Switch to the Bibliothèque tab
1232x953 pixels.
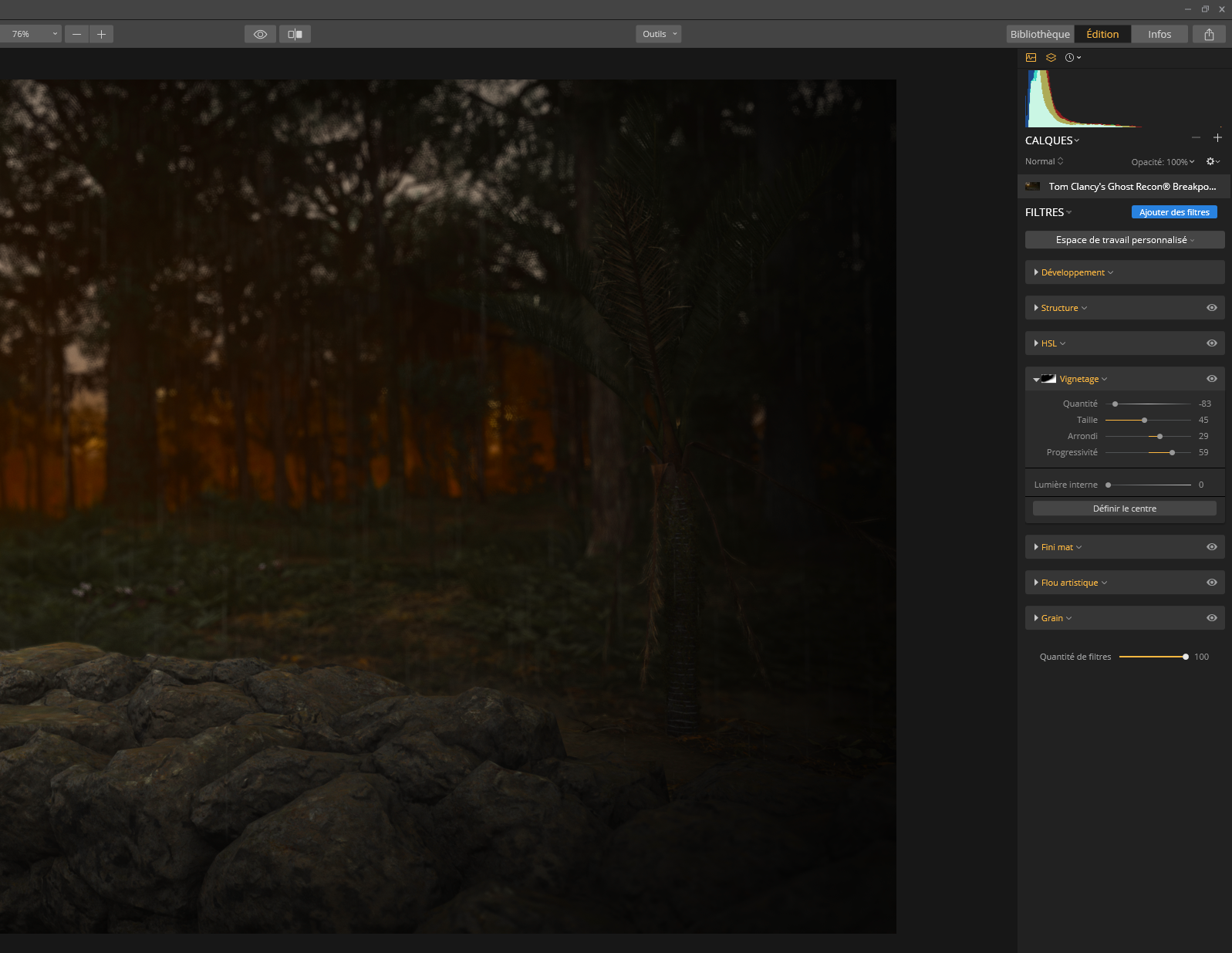click(x=1040, y=34)
